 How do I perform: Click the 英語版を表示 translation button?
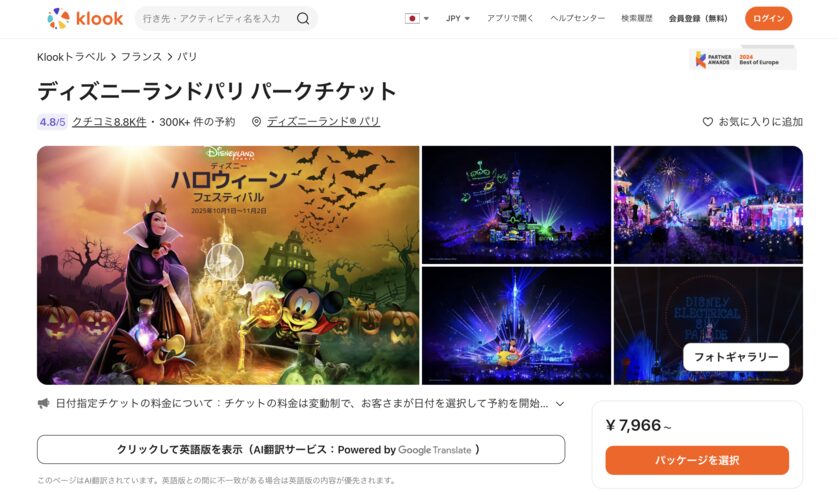point(301,450)
